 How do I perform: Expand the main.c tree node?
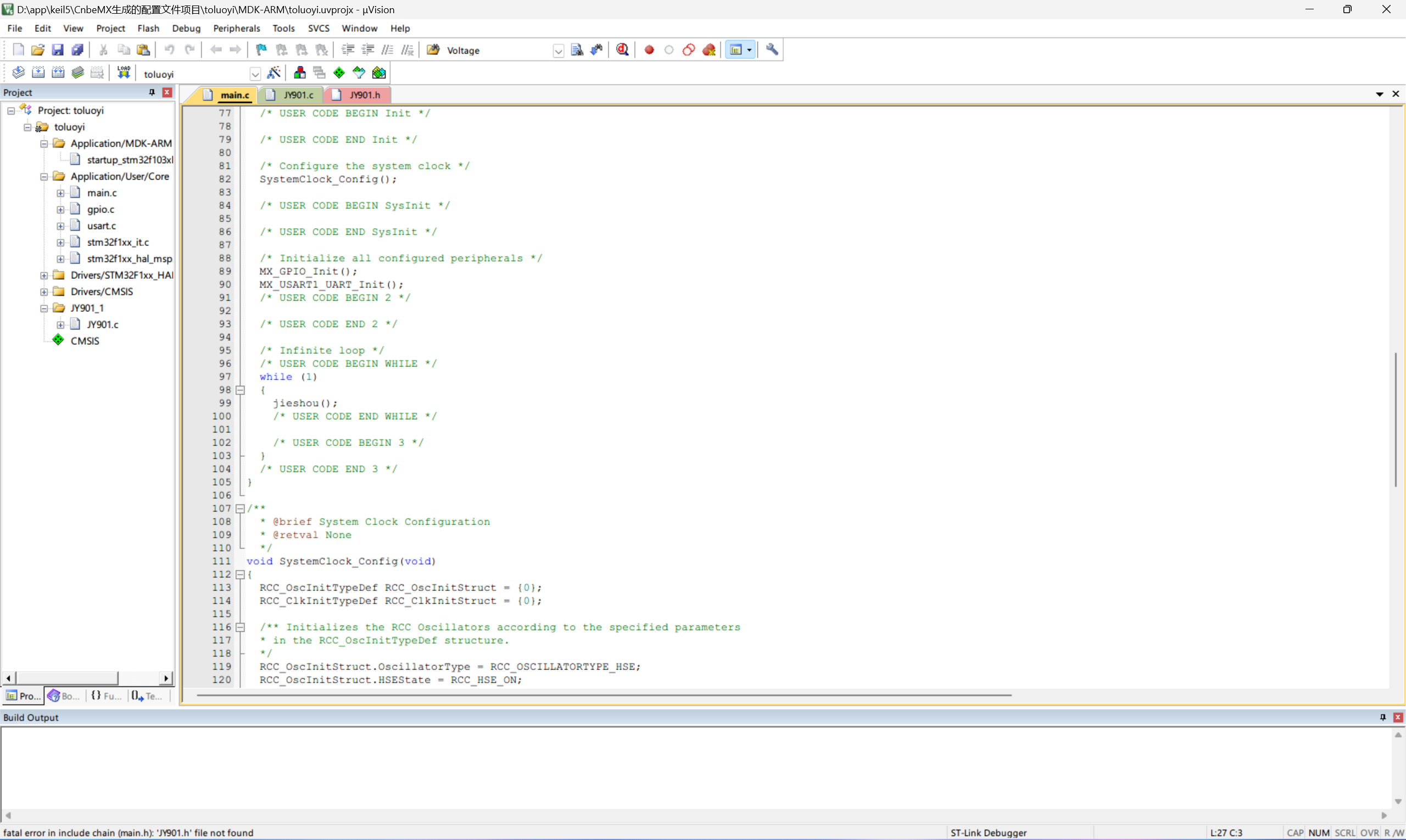[x=60, y=193]
